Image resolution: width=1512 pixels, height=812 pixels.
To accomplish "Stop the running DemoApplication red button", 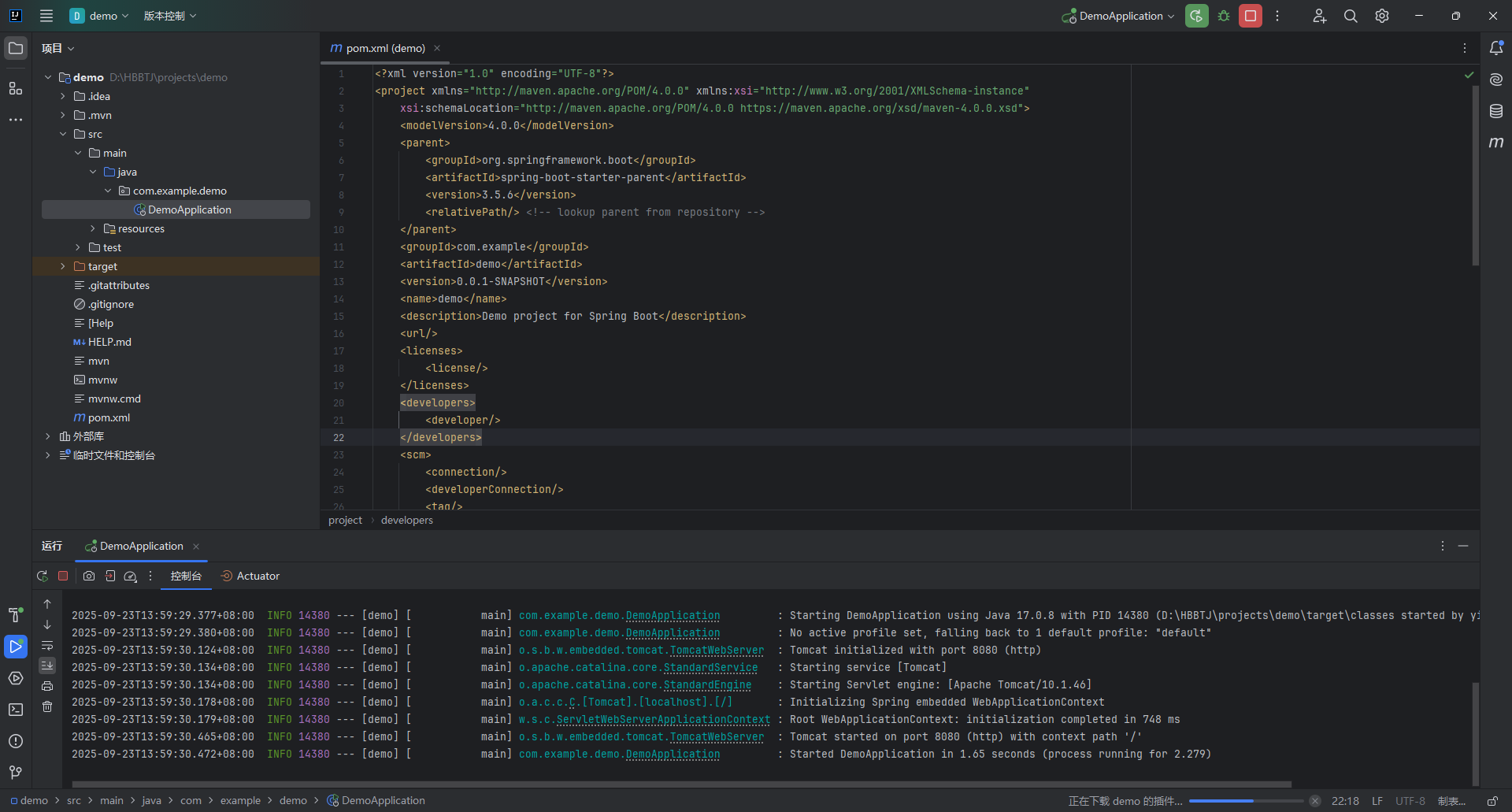I will (x=1250, y=16).
